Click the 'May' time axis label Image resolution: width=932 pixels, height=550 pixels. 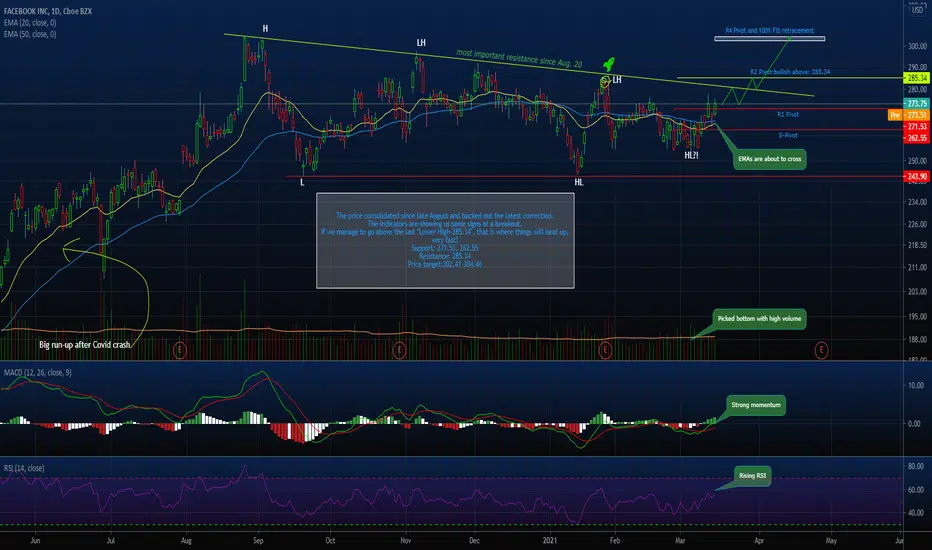(831, 540)
